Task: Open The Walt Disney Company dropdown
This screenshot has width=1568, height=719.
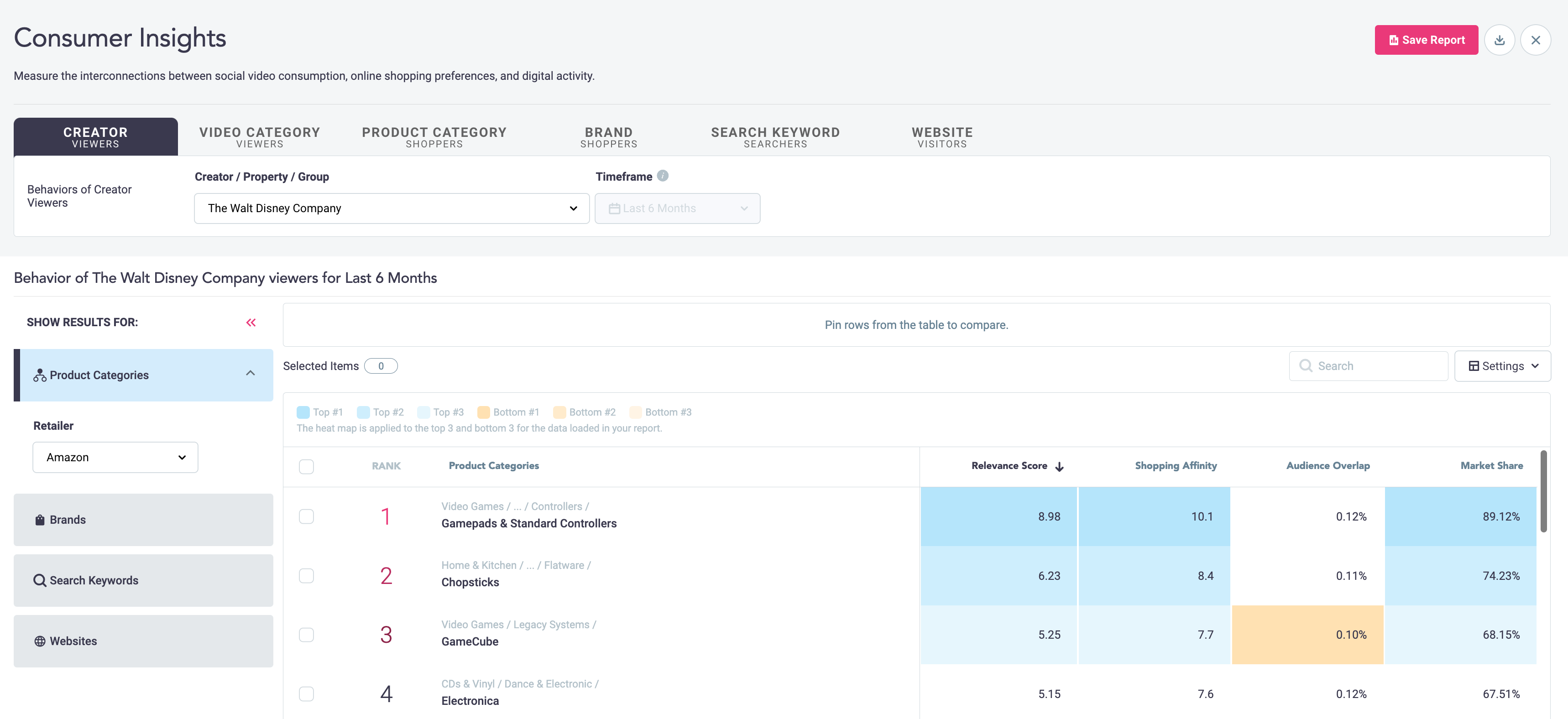Action: coord(392,208)
